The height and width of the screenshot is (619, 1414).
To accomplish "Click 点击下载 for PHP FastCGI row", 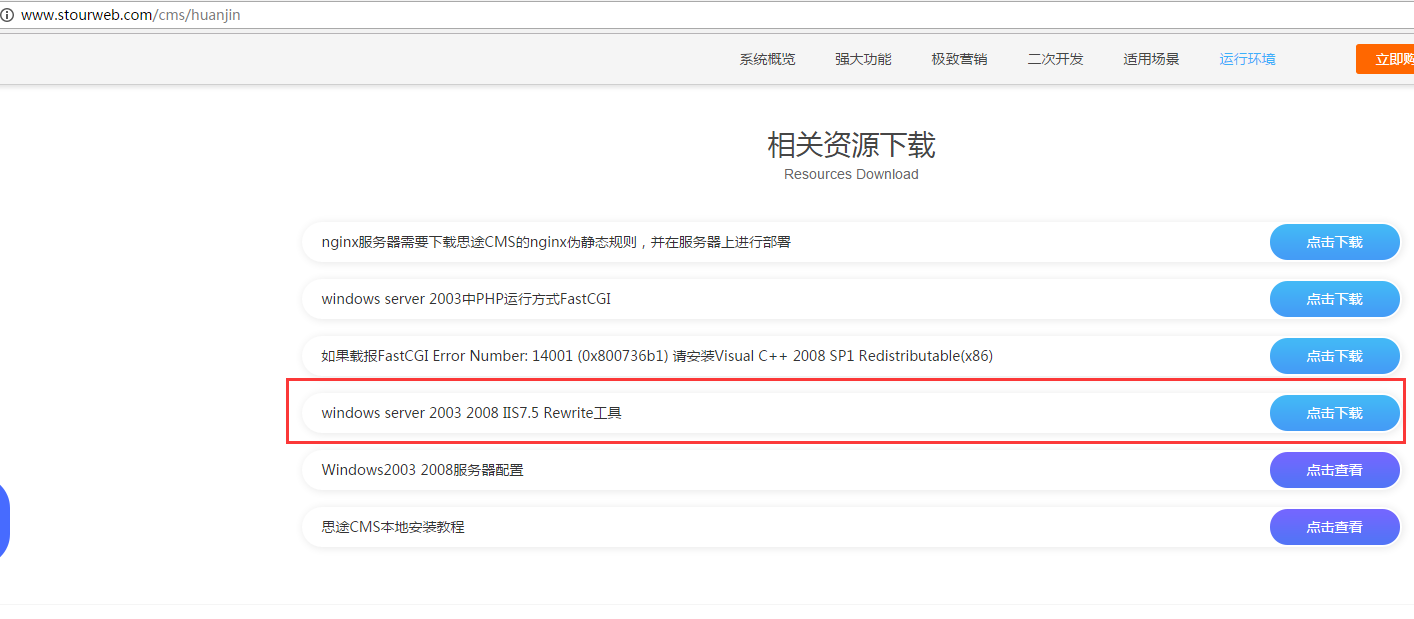I will click(x=1334, y=299).
